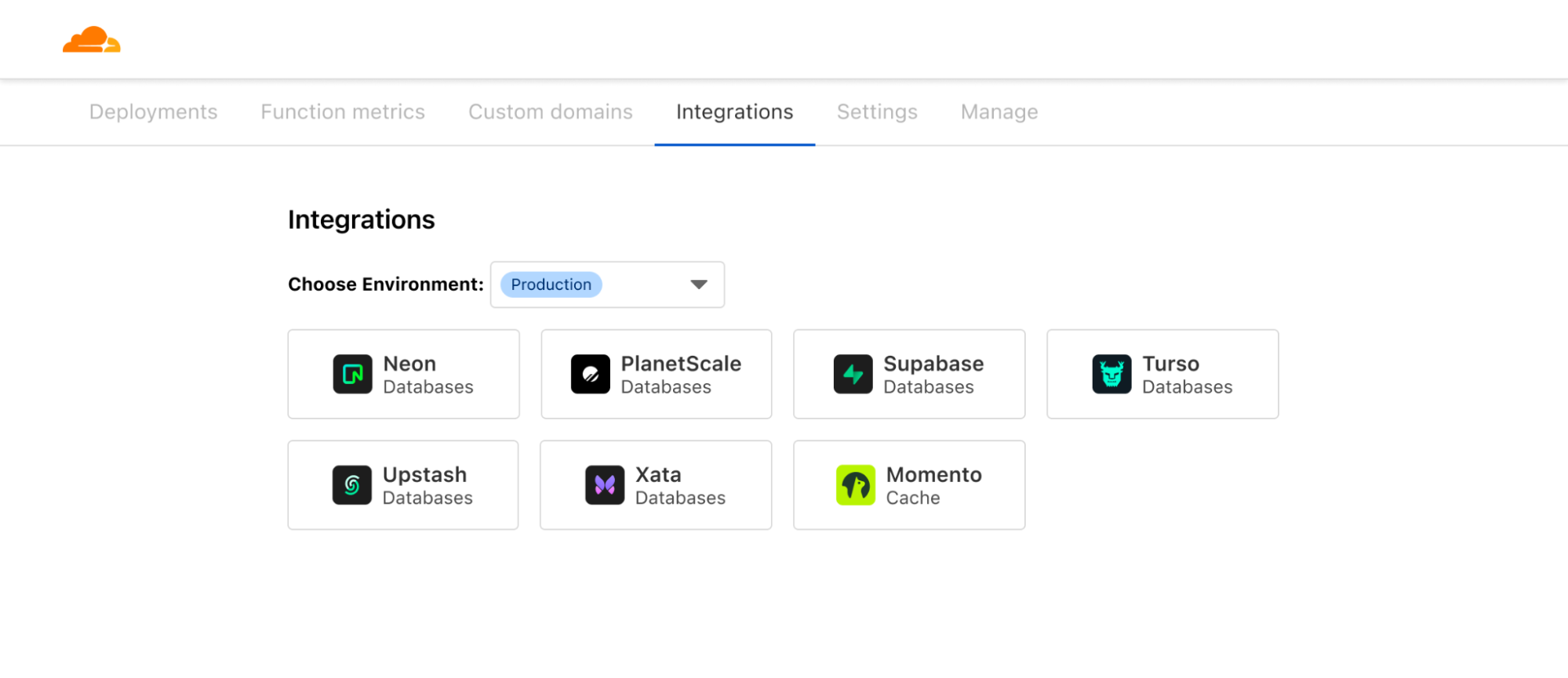Open the Settings tab

click(x=877, y=112)
